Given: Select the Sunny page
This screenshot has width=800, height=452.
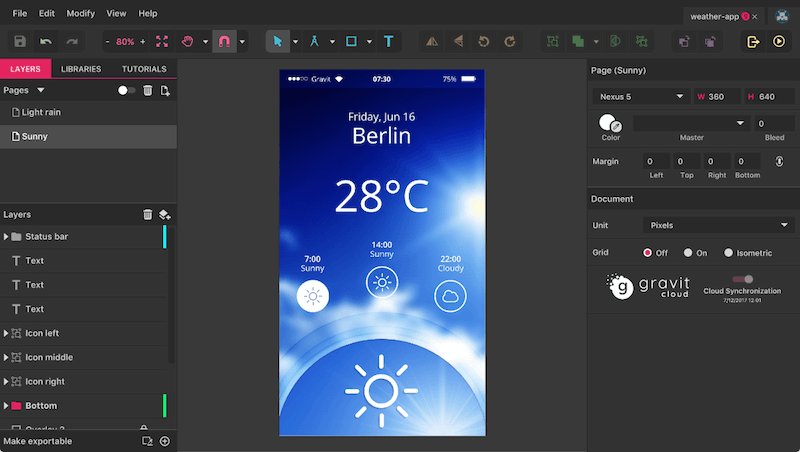Looking at the screenshot, I should [x=88, y=137].
